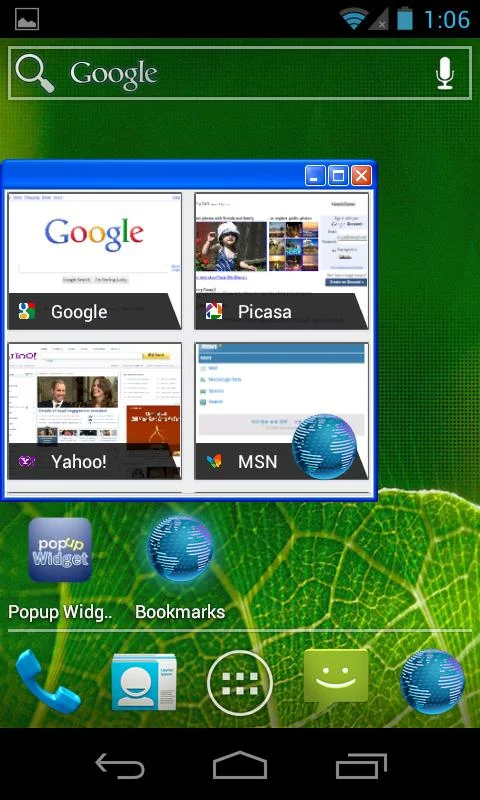
Task: Tap the MSN butterfly favicon
Action: pos(214,461)
